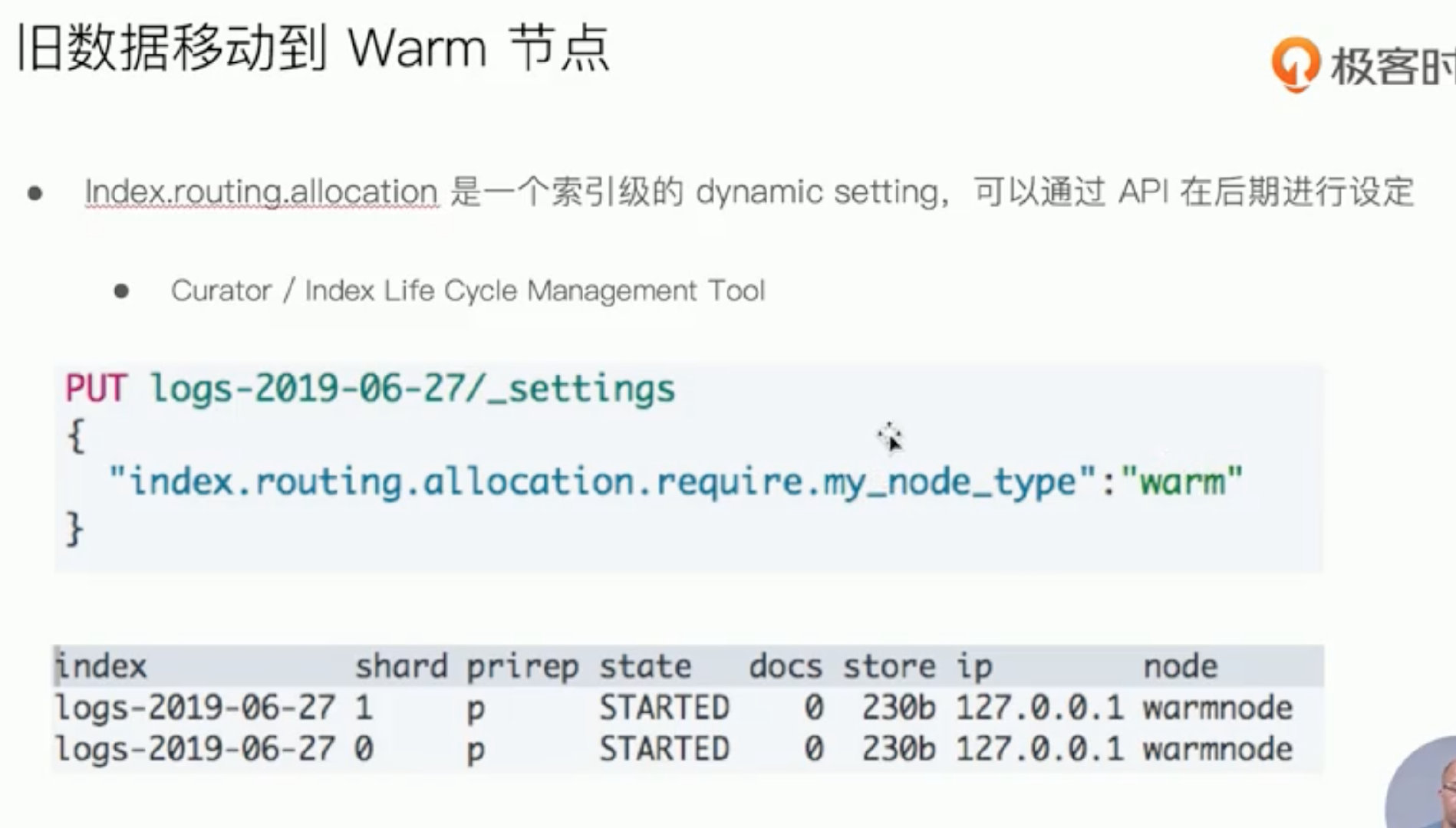Click the slide title containing Warm 节点
The height and width of the screenshot is (828, 1456).
tap(313, 49)
